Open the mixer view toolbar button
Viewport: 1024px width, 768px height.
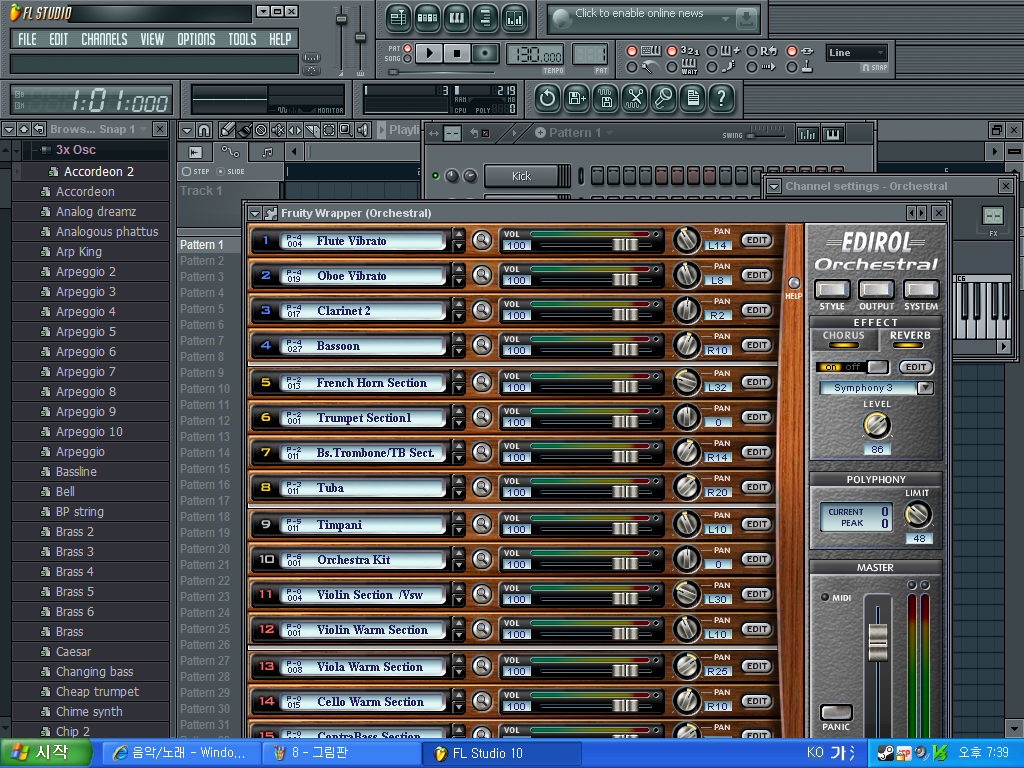515,18
